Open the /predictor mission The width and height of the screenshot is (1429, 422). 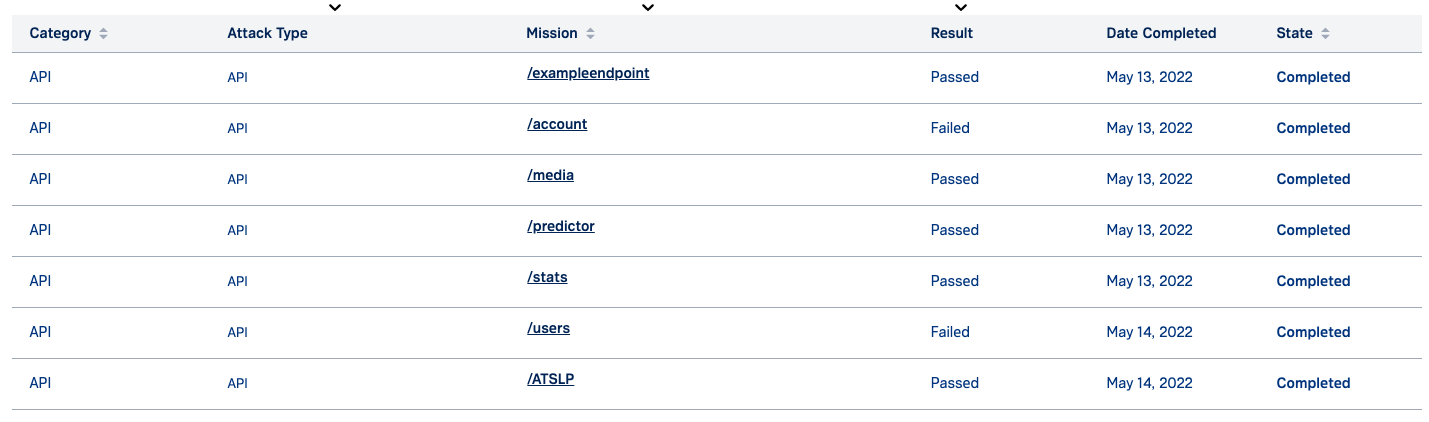[x=561, y=226]
